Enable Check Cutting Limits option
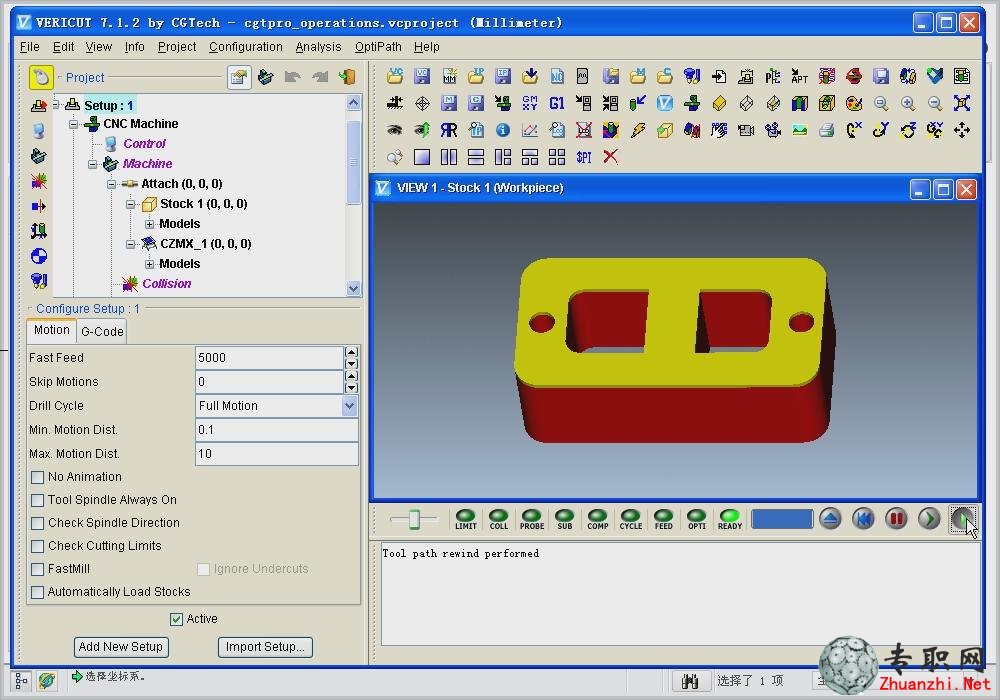The image size is (1000, 700). point(38,546)
